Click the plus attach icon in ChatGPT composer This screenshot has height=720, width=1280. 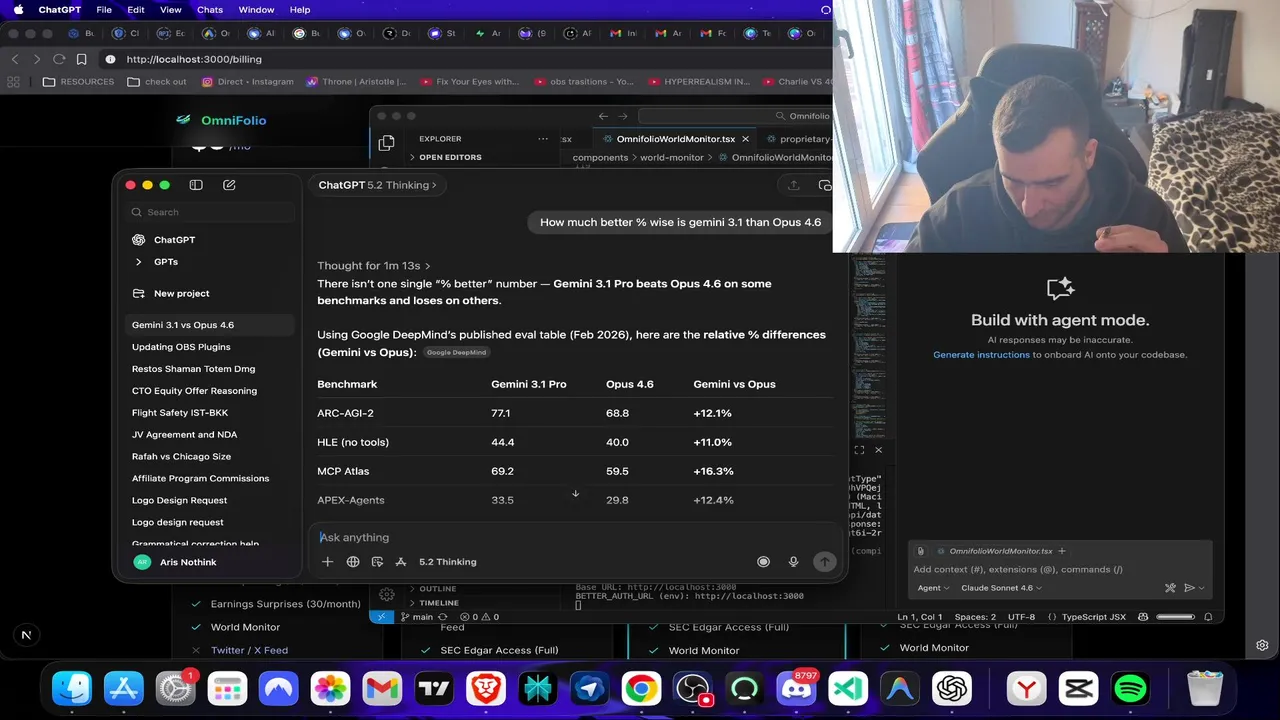coord(327,562)
